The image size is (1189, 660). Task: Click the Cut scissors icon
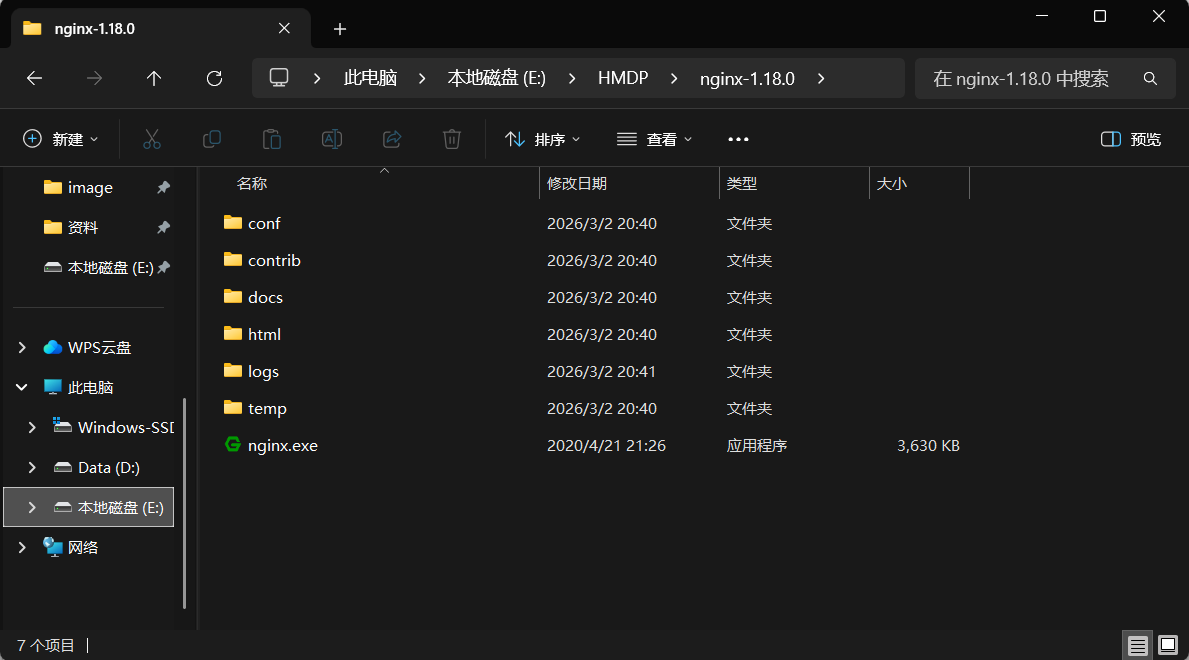(x=152, y=139)
